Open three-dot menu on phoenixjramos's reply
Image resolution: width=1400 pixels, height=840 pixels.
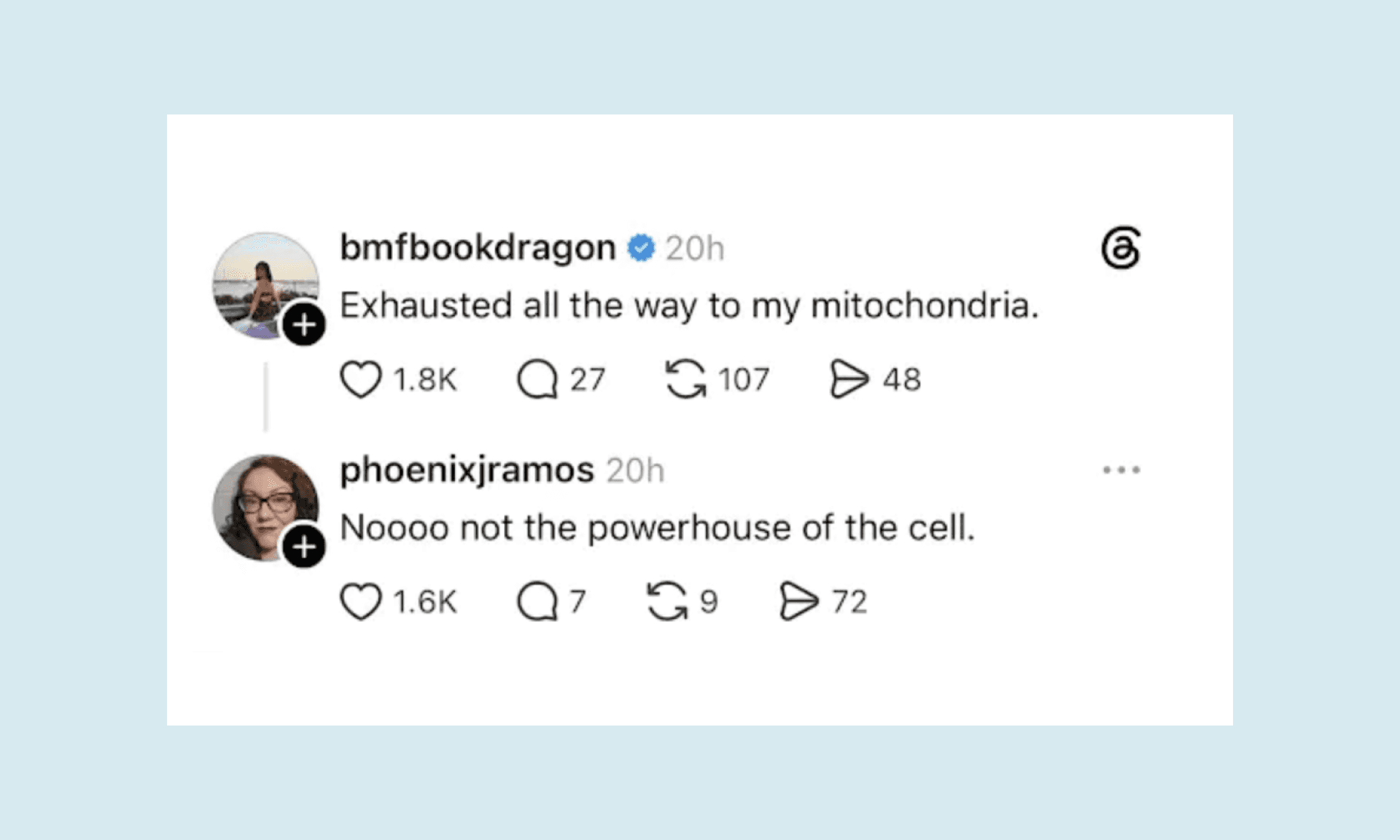pos(1121,470)
